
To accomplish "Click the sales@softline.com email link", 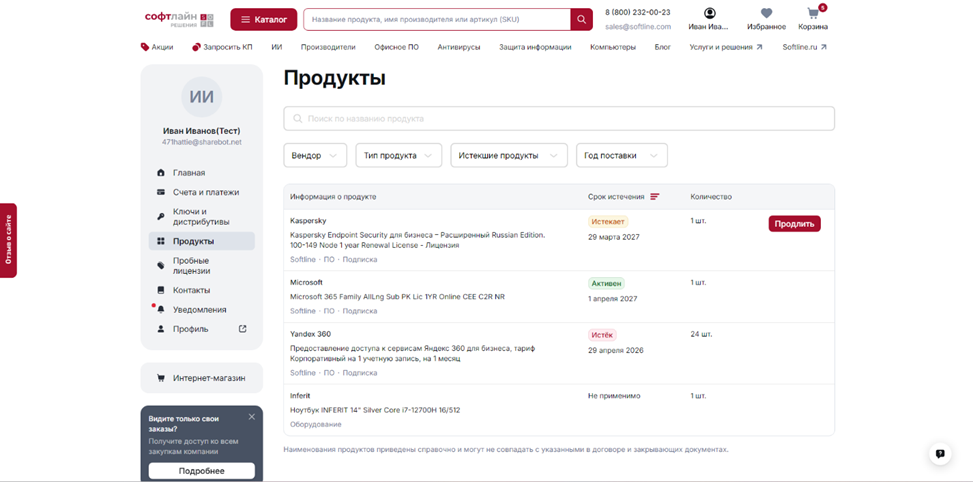I will [x=638, y=27].
